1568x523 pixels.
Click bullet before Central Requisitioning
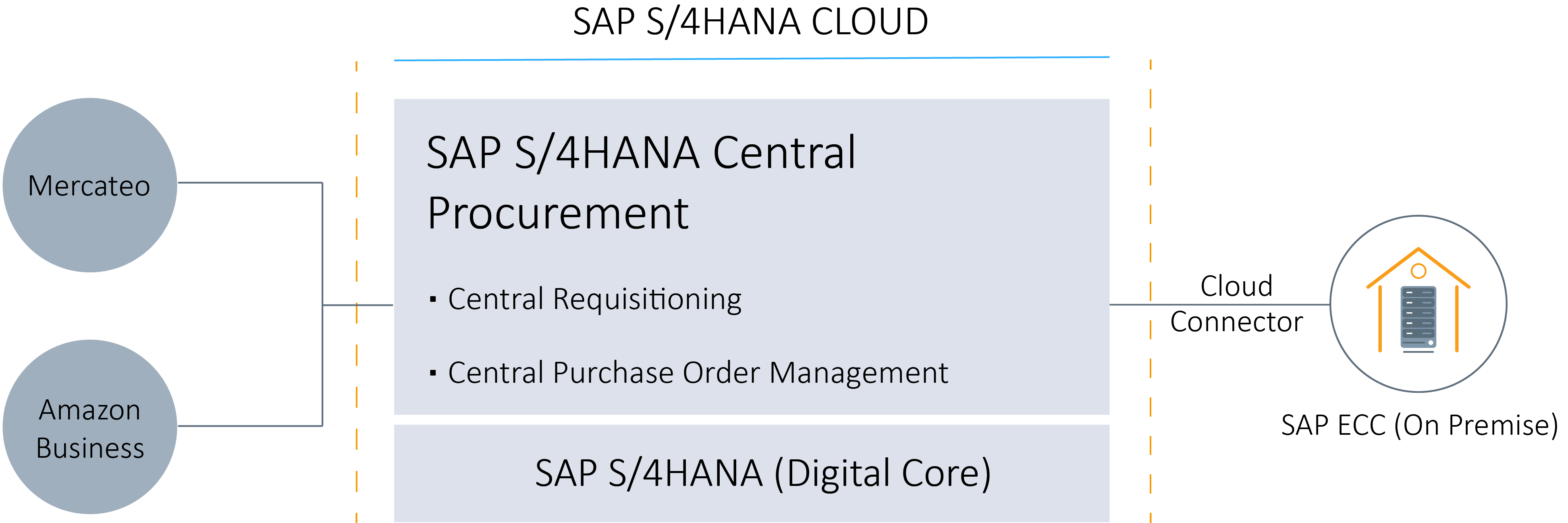(433, 299)
